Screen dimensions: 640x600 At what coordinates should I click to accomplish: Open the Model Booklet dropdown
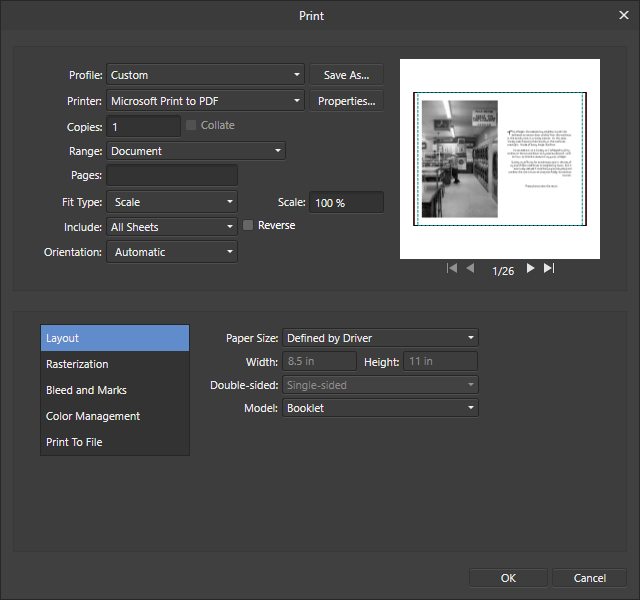click(x=380, y=408)
